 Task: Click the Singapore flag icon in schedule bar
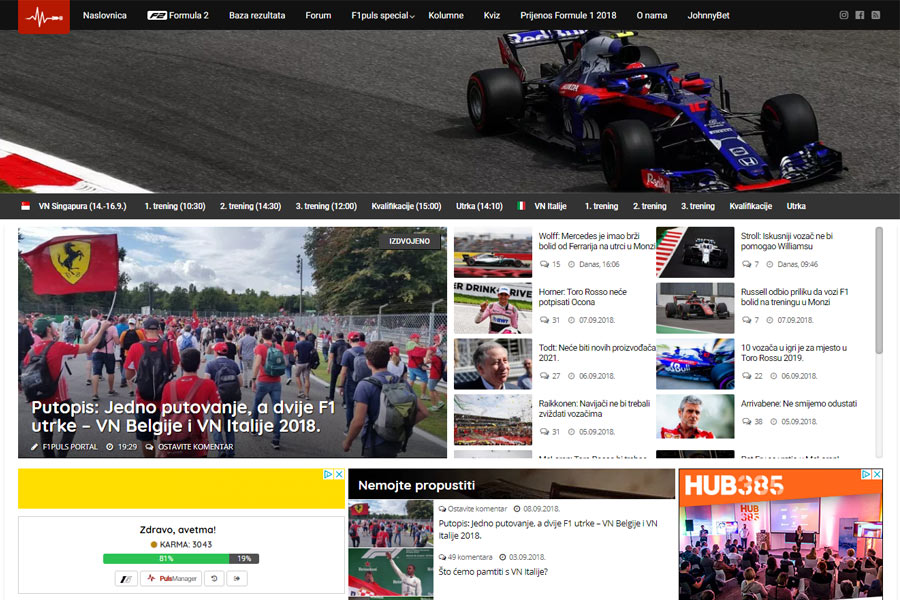25,206
